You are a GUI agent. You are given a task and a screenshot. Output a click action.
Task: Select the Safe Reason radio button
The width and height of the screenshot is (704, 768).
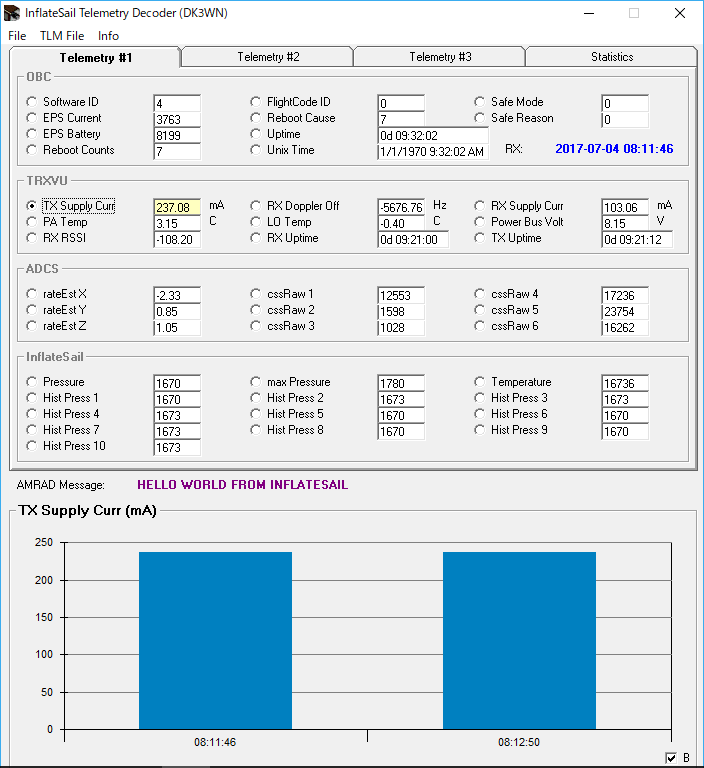click(480, 118)
